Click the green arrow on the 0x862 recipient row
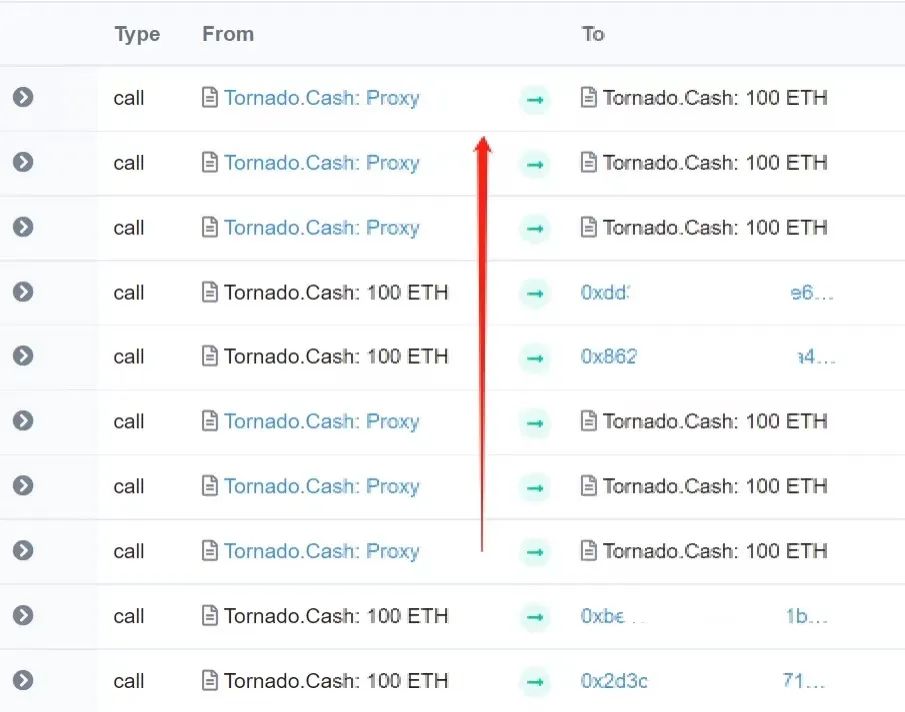Screen dimensions: 905x712 pyautogui.click(x=535, y=357)
